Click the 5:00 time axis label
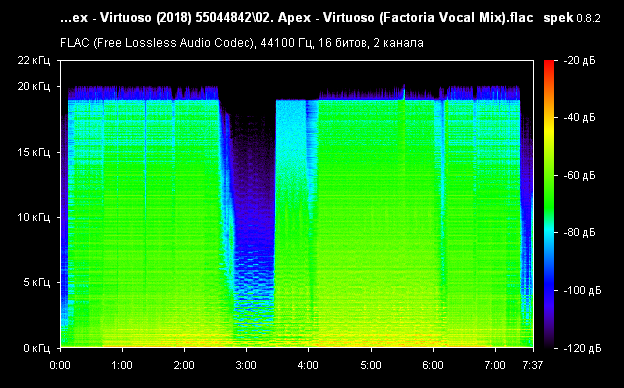The width and height of the screenshot is (624, 388). coord(371,365)
